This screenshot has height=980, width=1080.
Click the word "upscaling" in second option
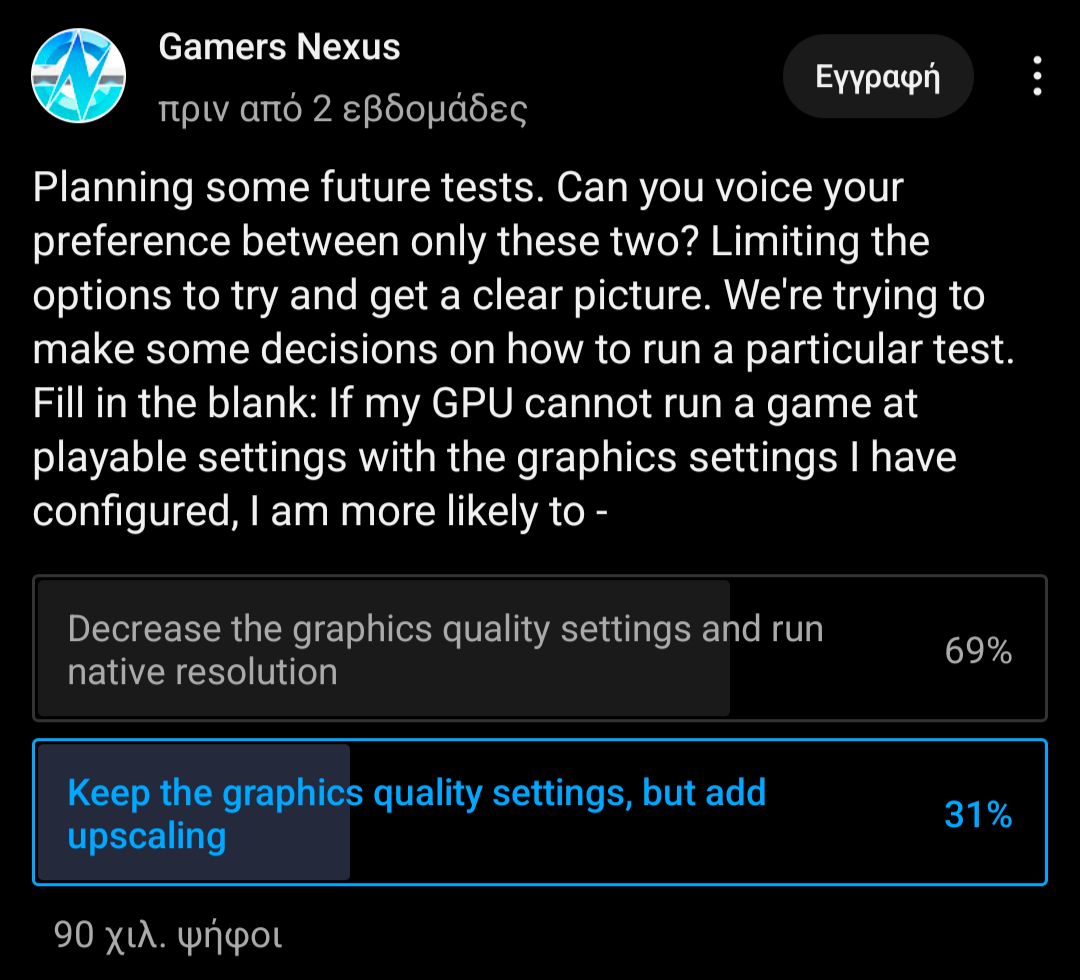pos(146,836)
